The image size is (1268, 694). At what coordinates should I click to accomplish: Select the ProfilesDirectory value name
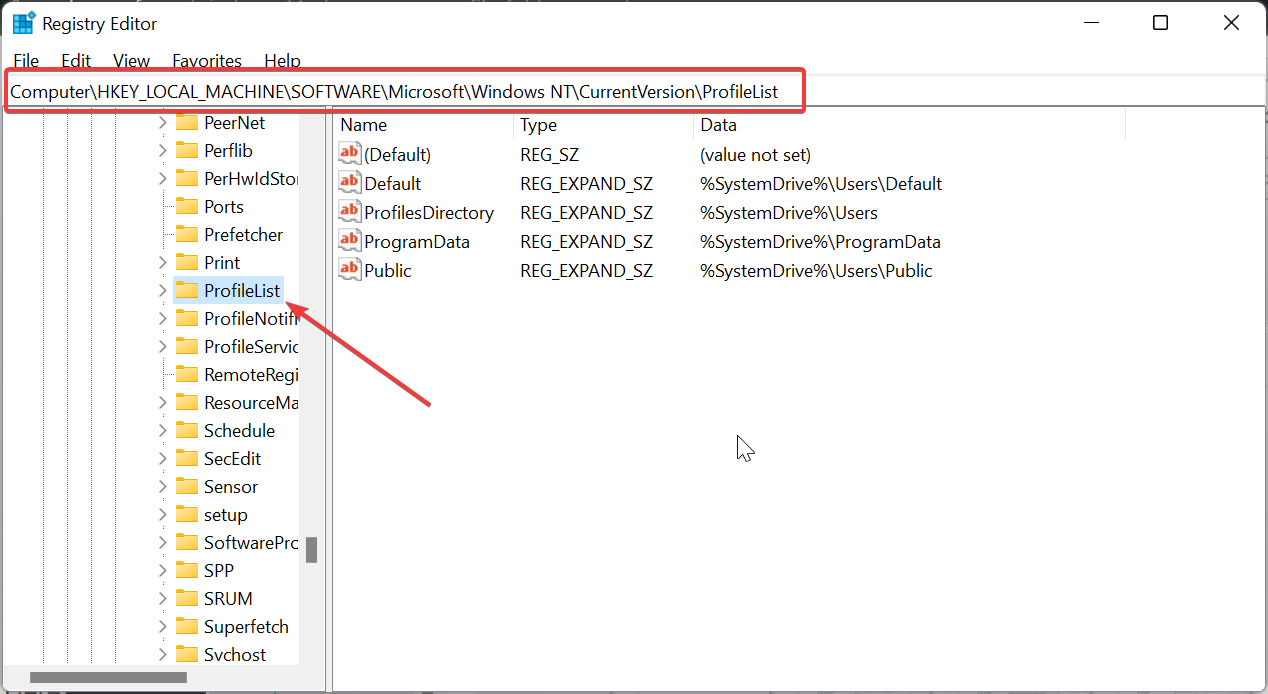429,213
